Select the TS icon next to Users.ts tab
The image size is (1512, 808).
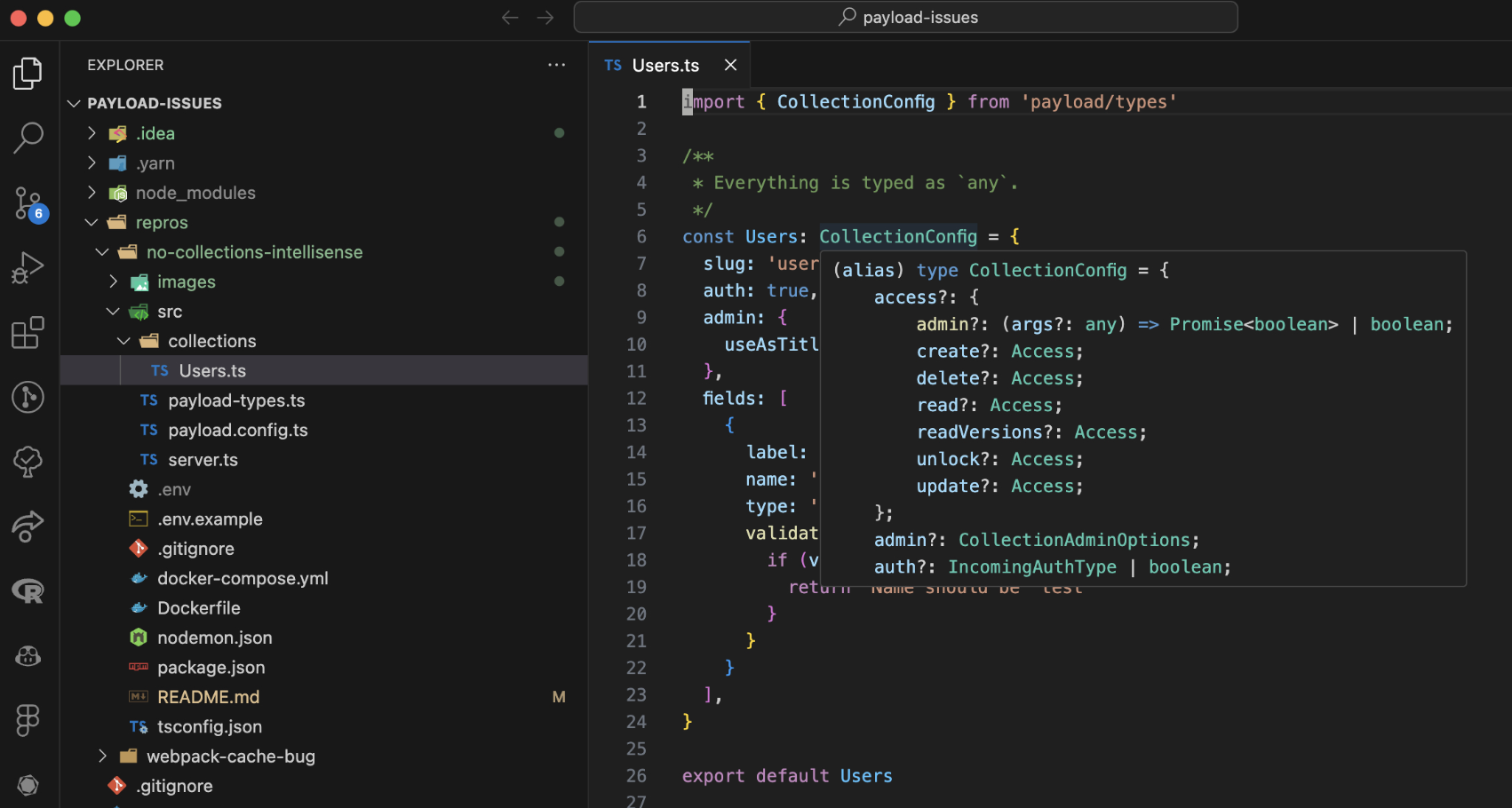pos(612,65)
